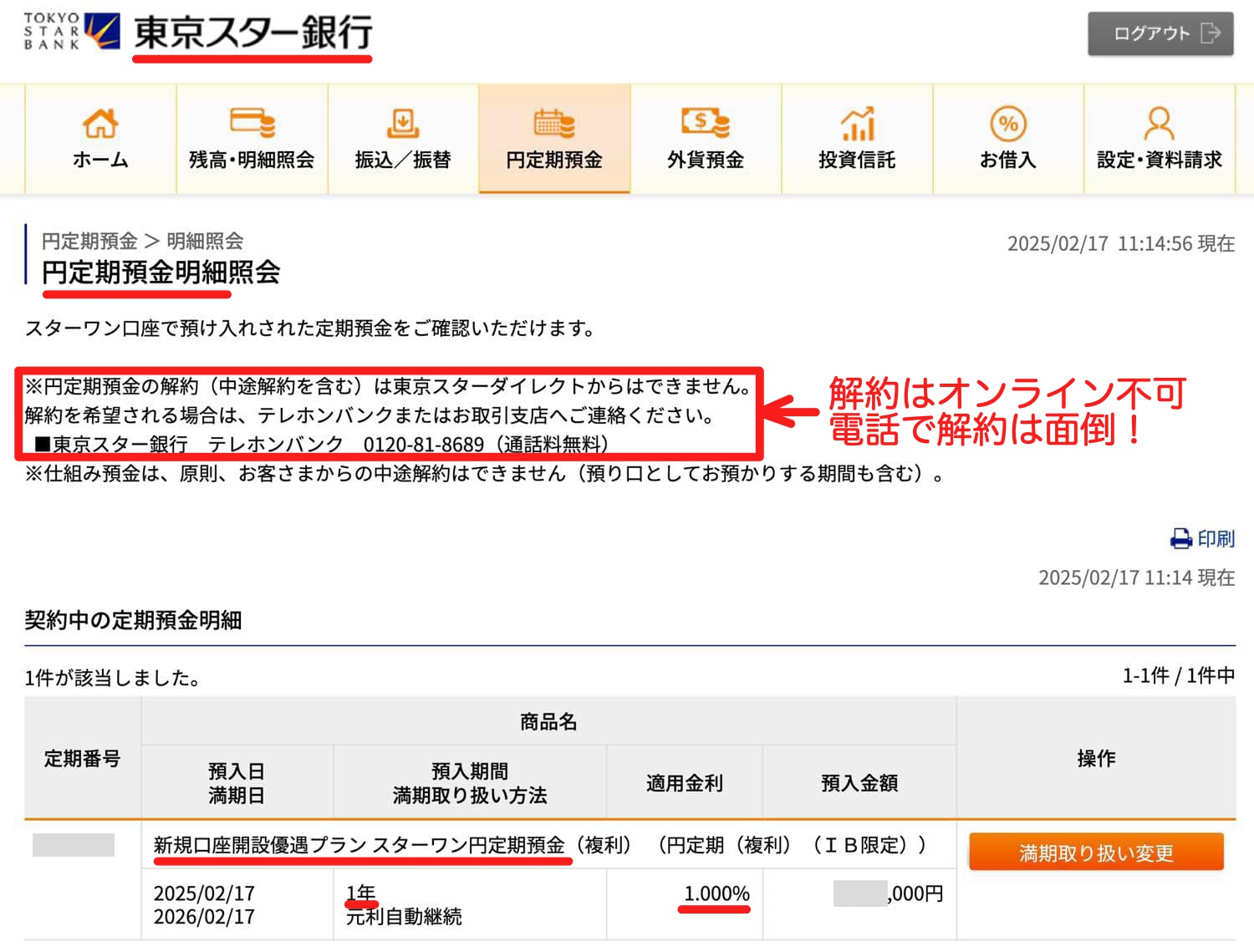1254x952 pixels.
Task: Open the 振込/振替 menu label
Action: [403, 160]
